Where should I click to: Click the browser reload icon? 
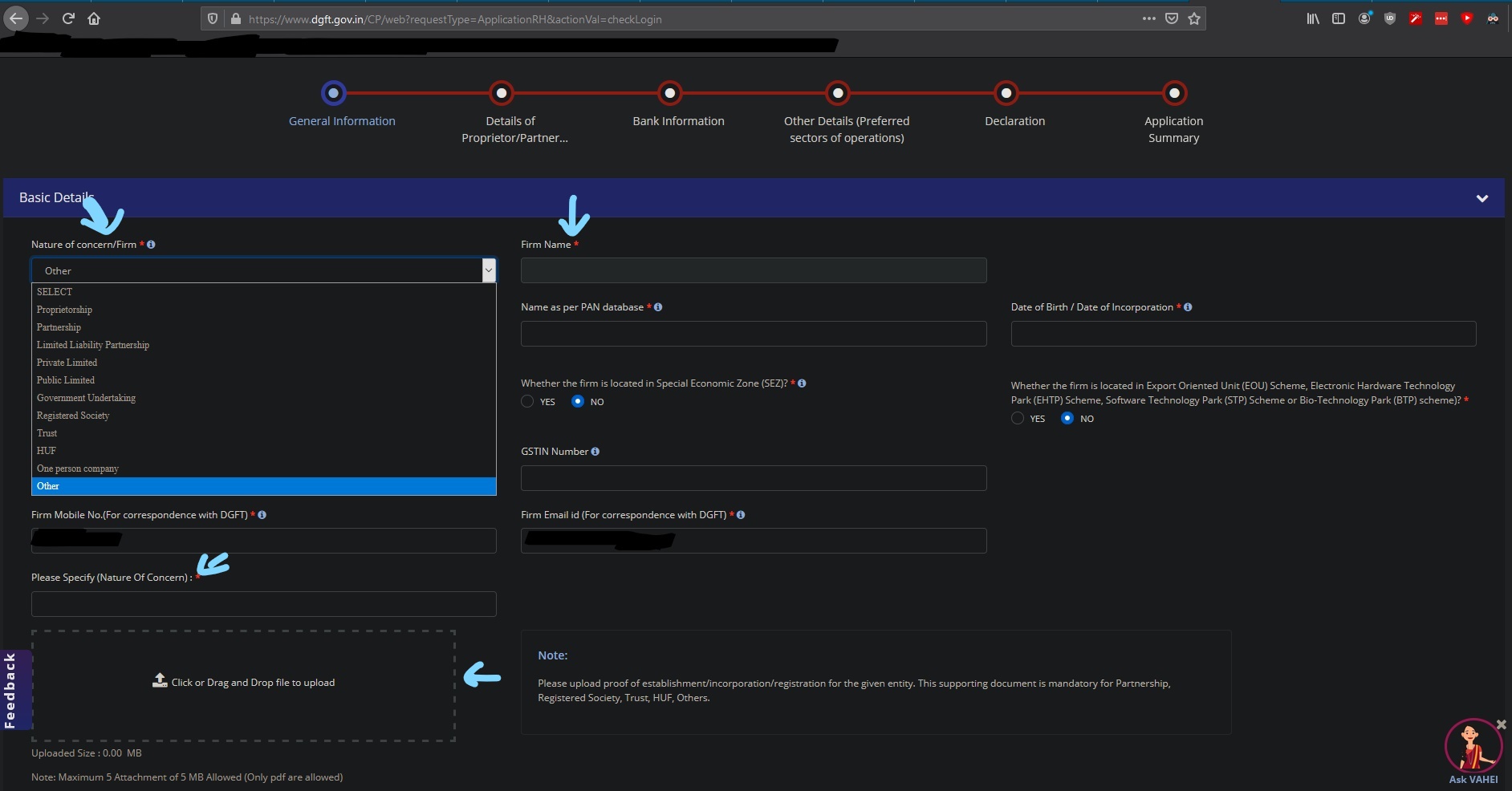click(x=68, y=18)
